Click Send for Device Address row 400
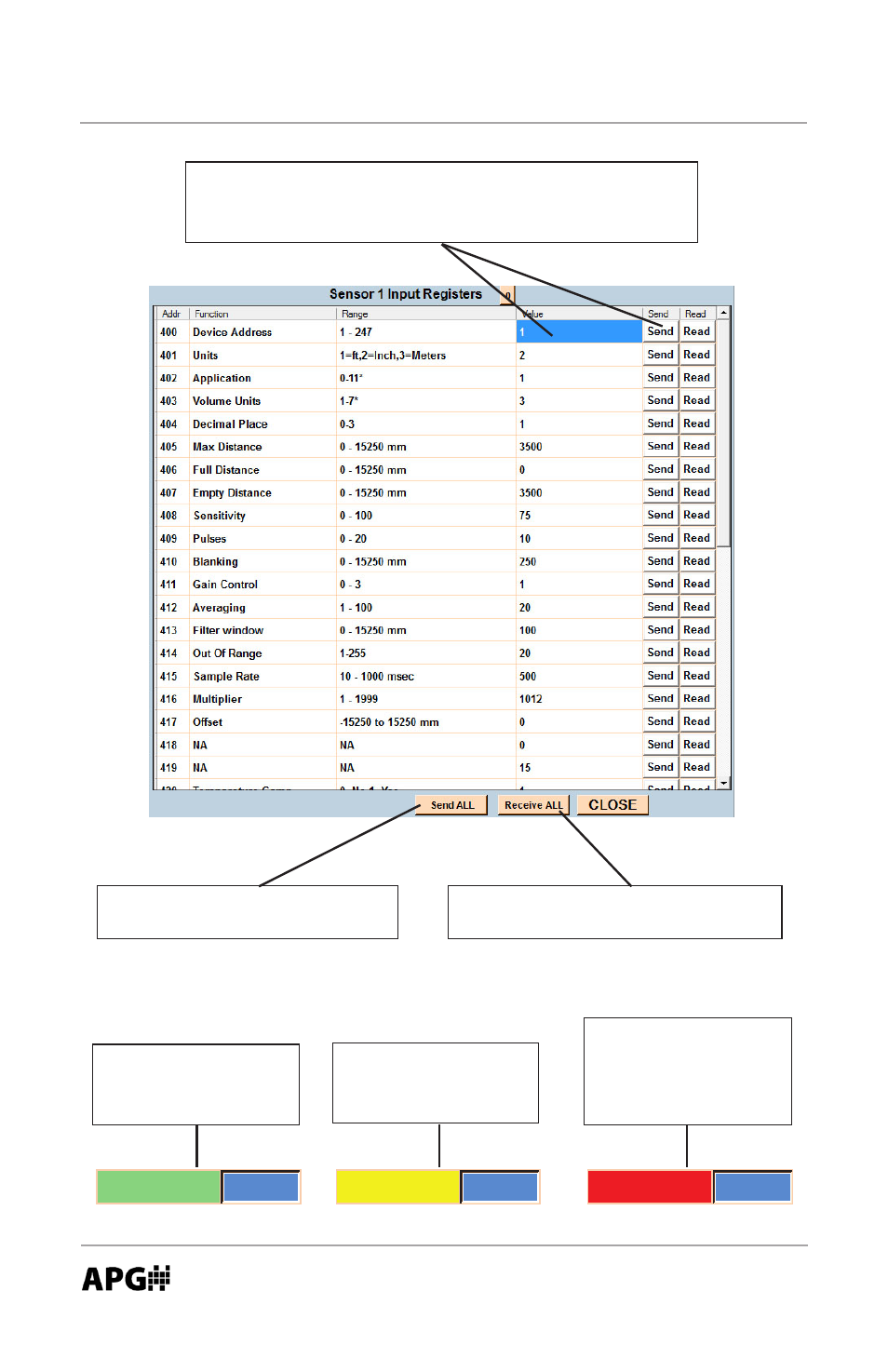 [x=660, y=331]
